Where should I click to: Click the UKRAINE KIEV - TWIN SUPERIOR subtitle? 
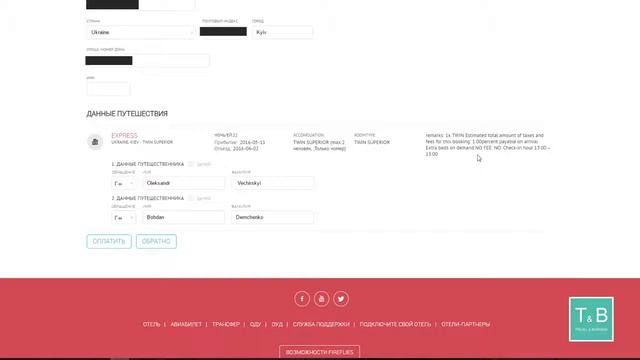click(x=142, y=142)
